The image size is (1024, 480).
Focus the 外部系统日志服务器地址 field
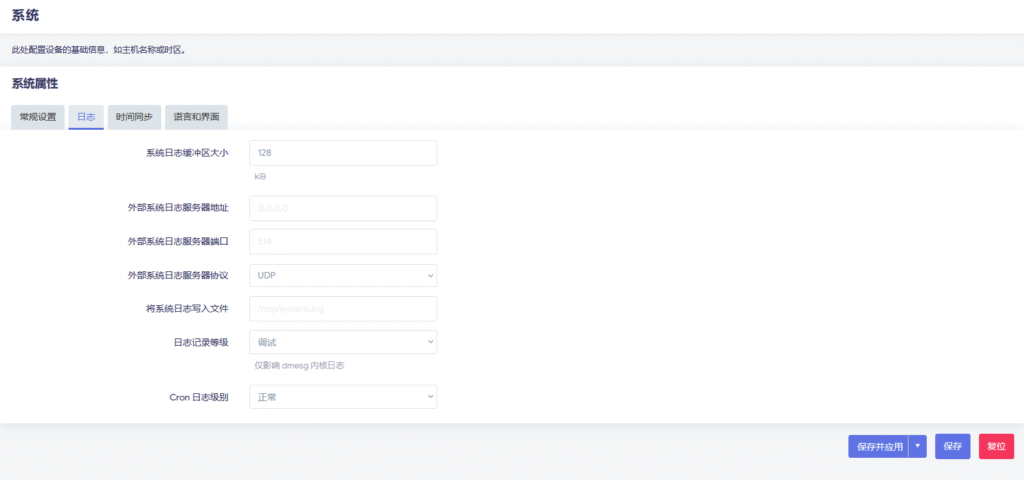click(343, 208)
